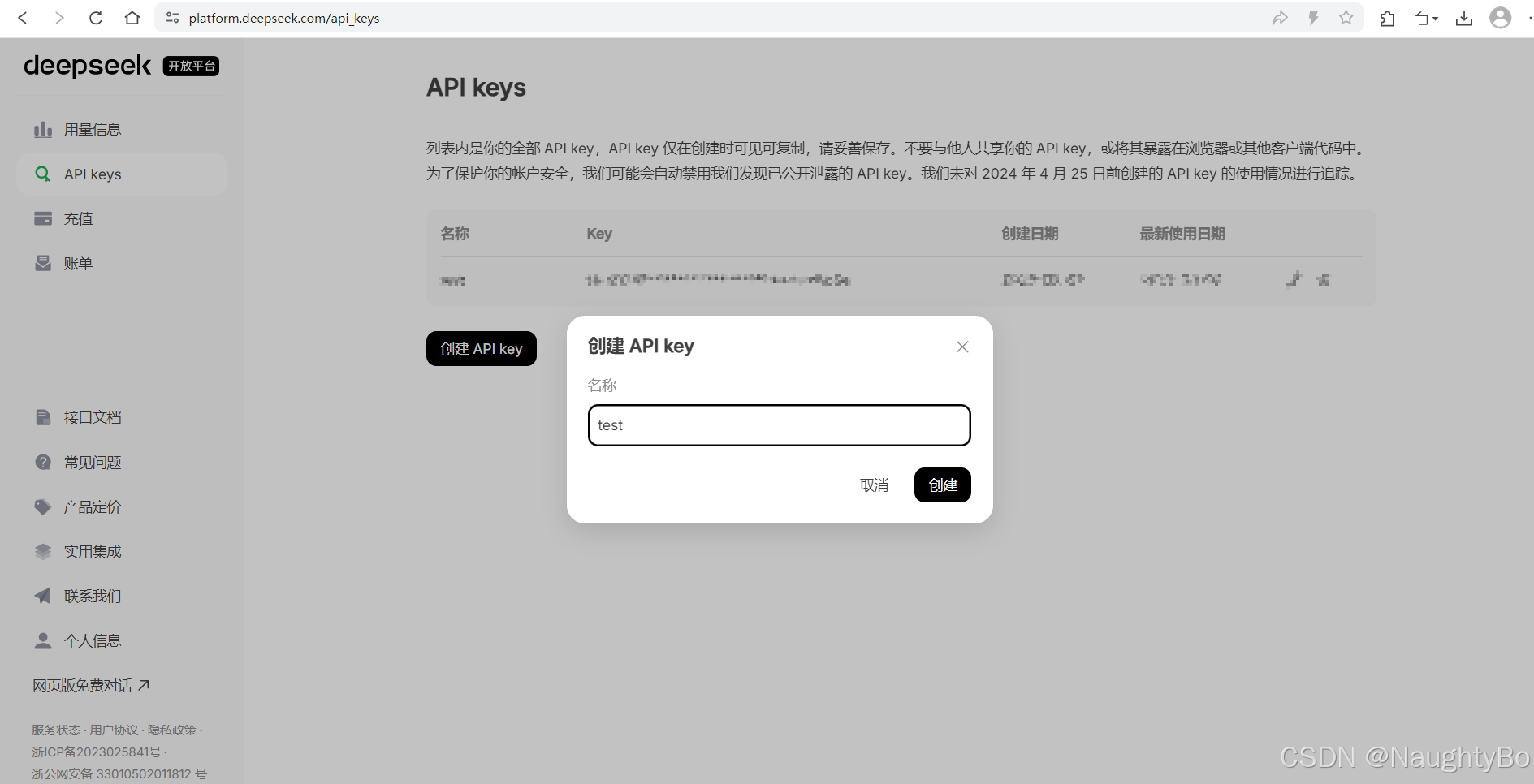This screenshot has width=1534, height=784.
Task: Click the 浙公网安备 33010502011812 号 link
Action: tap(119, 774)
